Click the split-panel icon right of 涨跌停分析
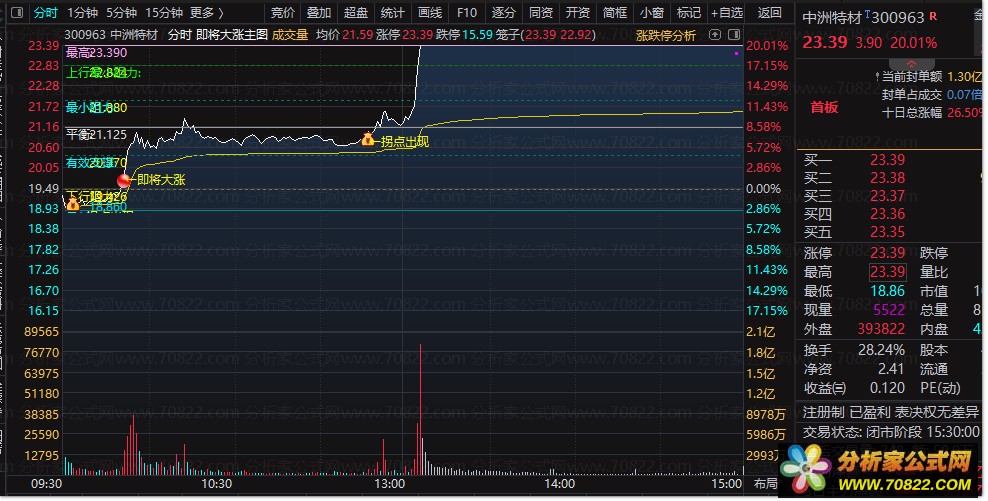This screenshot has width=988, height=501. tap(734, 35)
